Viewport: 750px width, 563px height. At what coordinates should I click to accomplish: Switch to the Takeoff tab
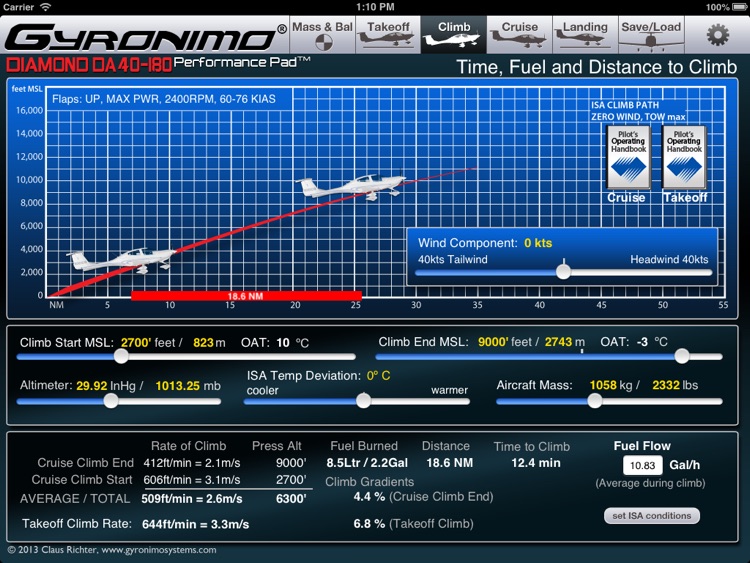click(388, 34)
